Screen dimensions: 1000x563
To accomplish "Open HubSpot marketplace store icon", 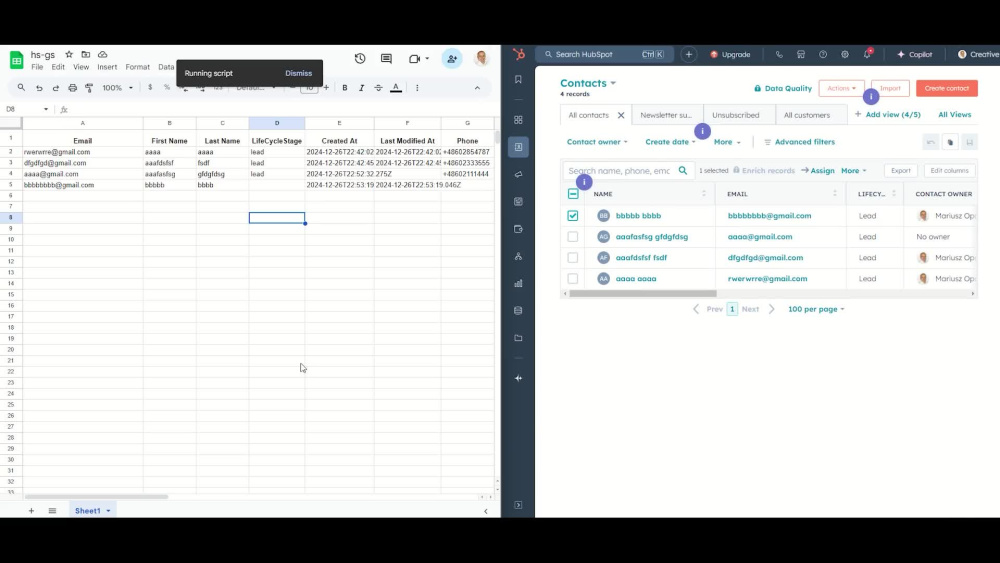I will click(x=801, y=55).
